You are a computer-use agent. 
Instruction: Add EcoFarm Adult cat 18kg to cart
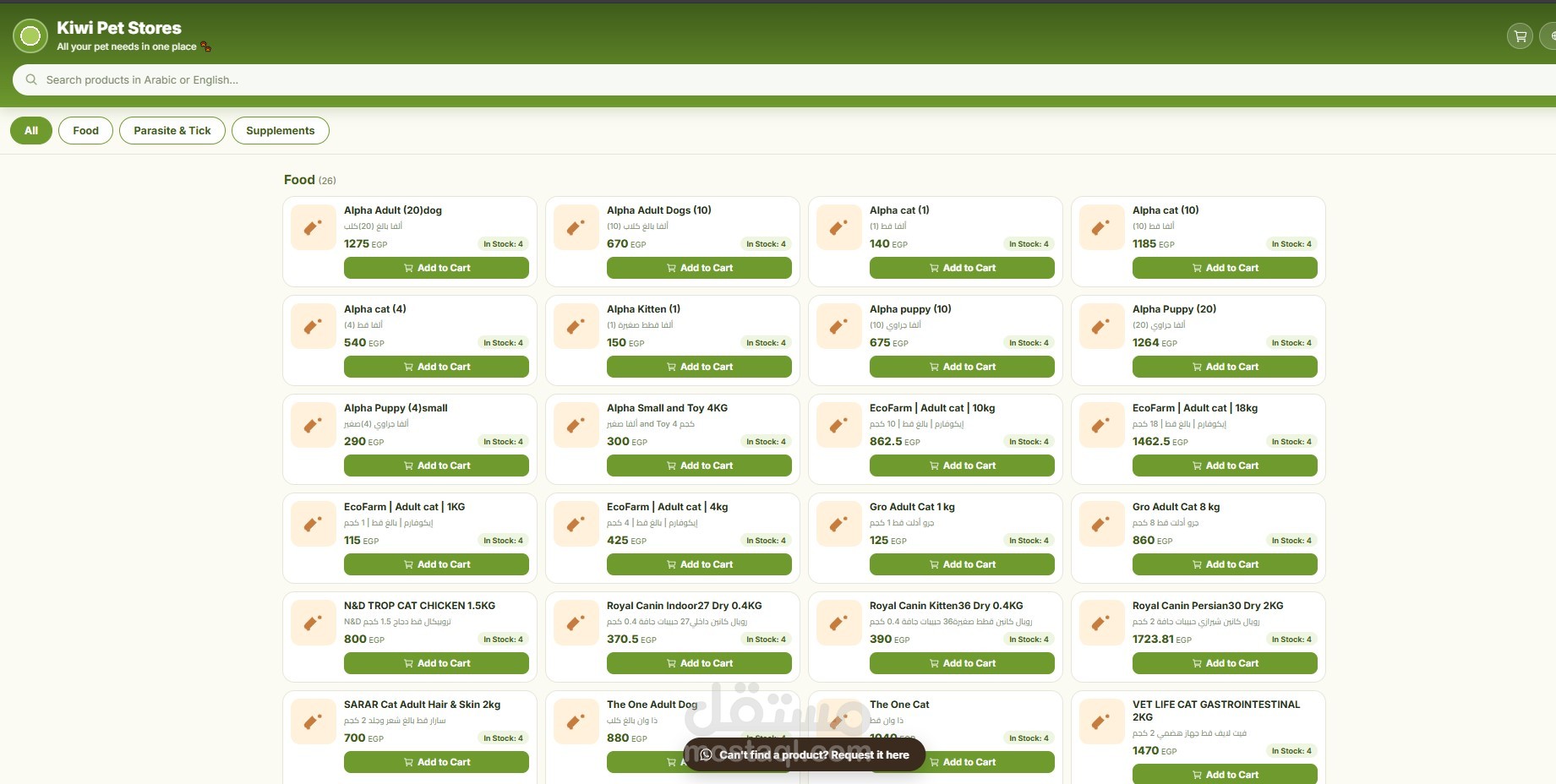tap(1225, 465)
